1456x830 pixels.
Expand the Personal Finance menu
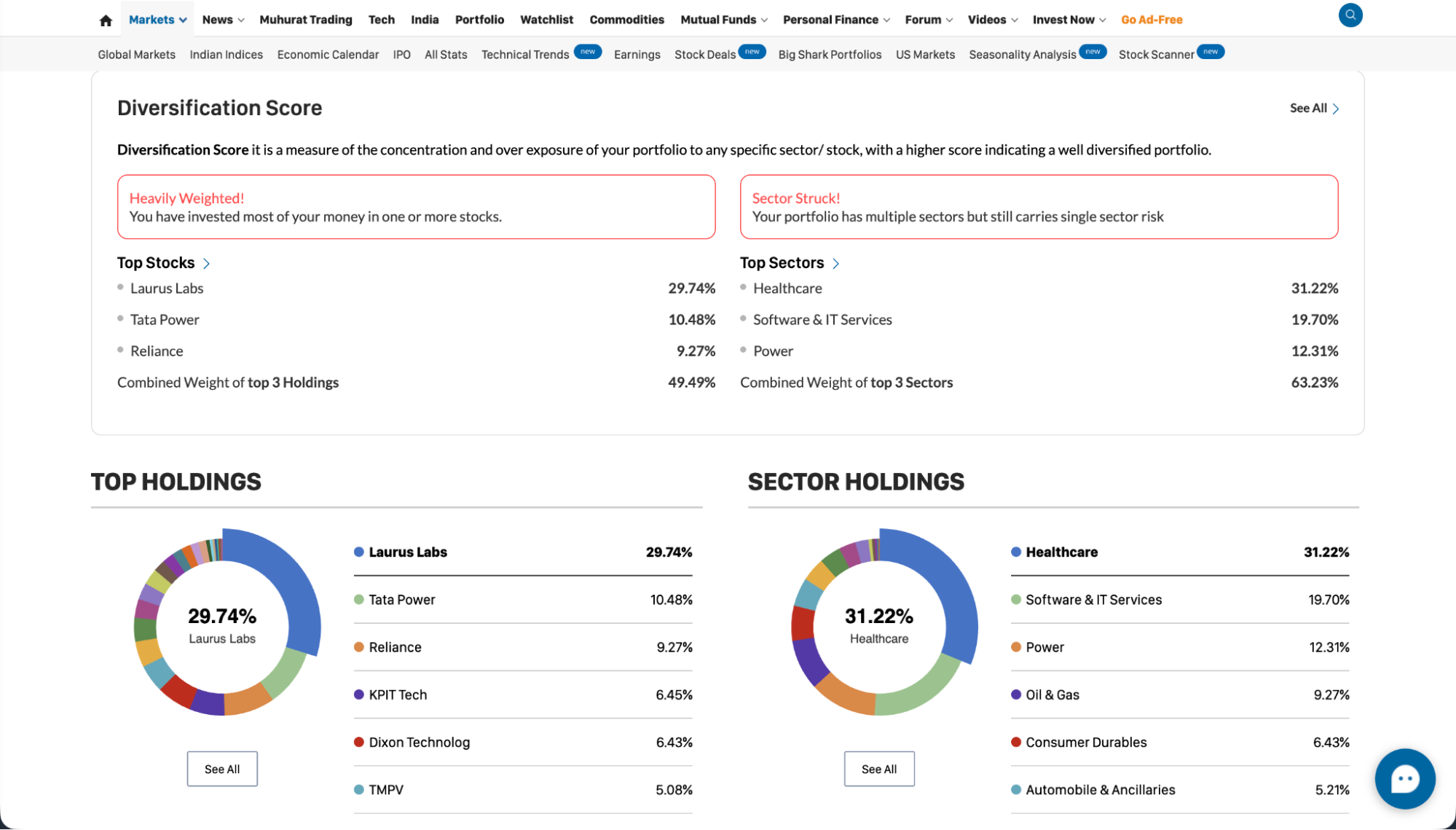835,20
